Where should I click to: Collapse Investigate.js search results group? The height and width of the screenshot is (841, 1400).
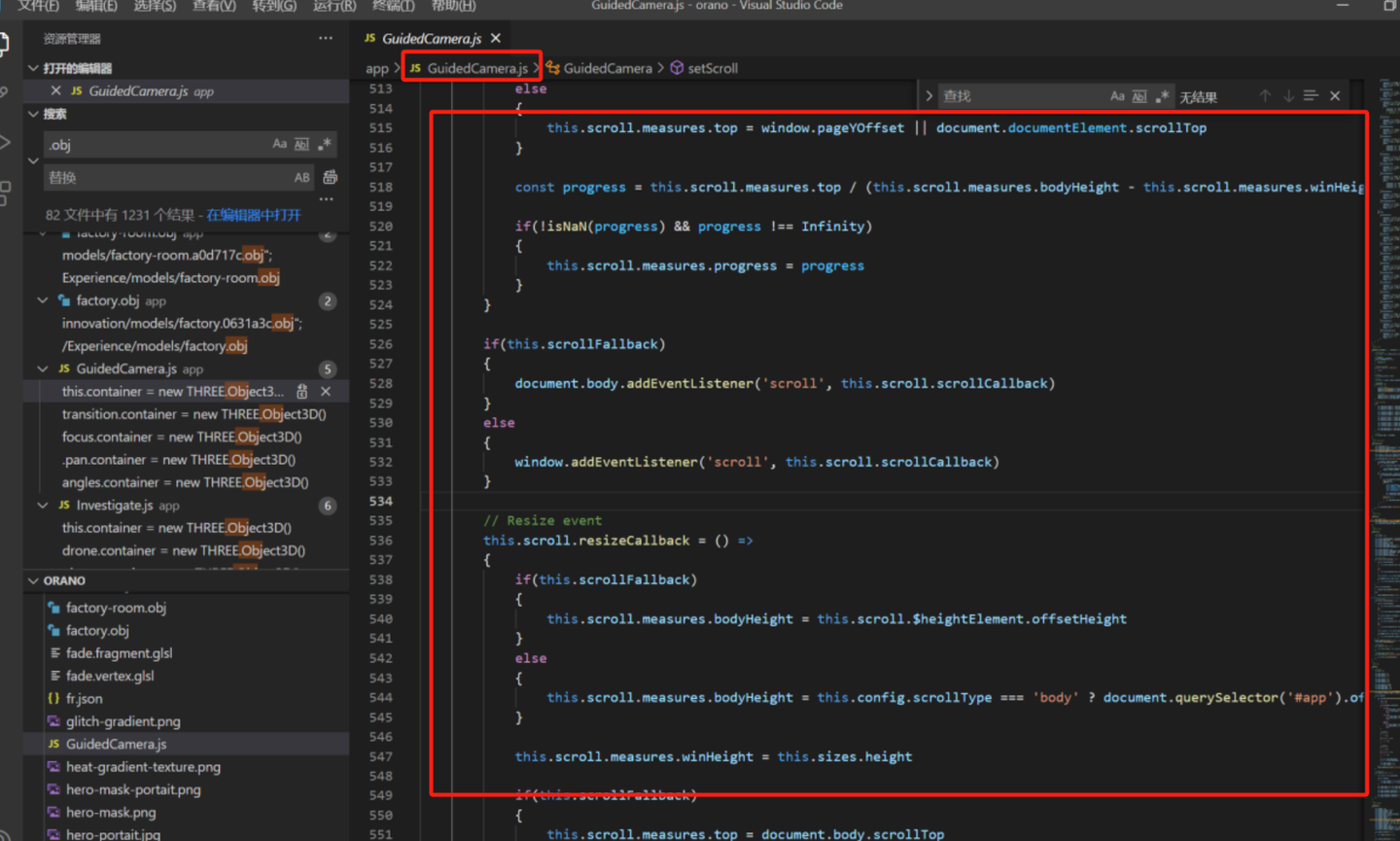tap(43, 506)
